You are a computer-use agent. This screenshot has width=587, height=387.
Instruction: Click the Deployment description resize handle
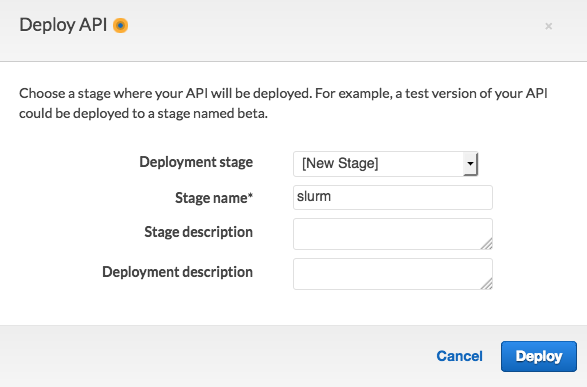487,284
